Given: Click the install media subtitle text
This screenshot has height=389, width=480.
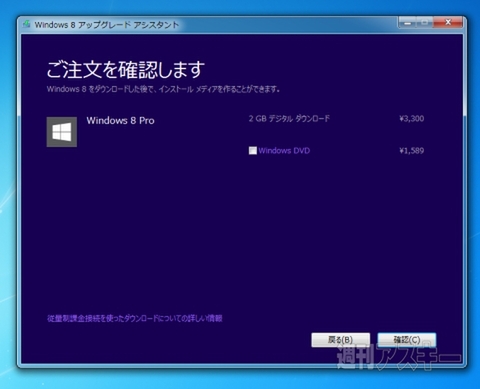Looking at the screenshot, I should pos(163,89).
